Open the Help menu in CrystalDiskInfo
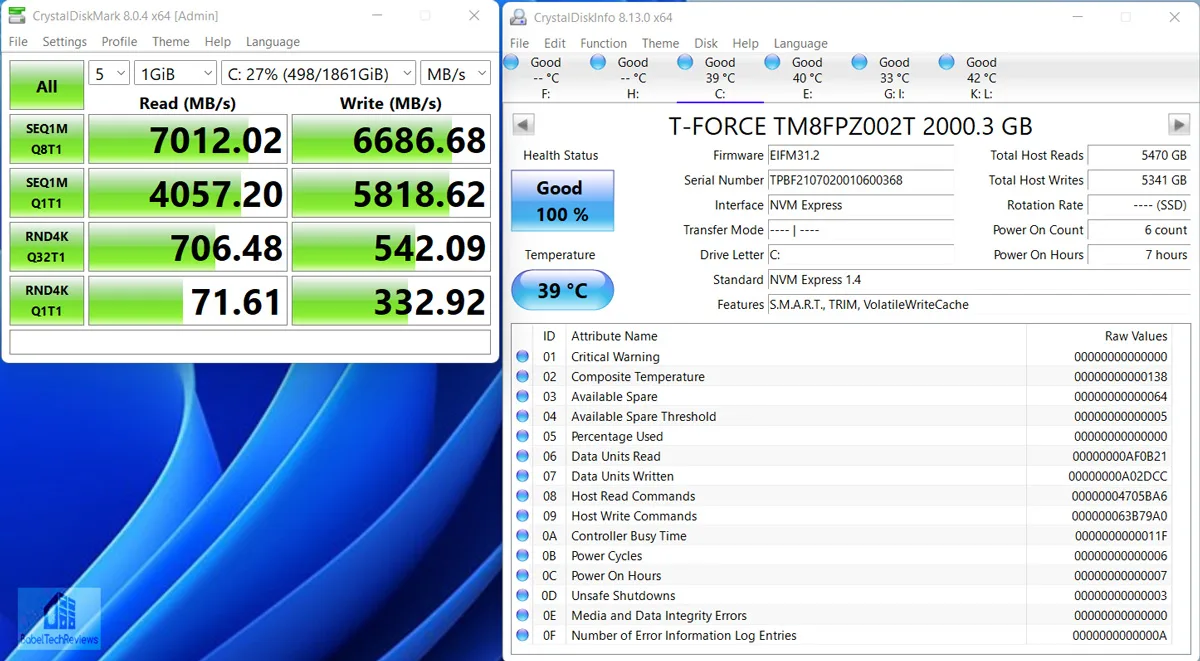 coord(746,43)
